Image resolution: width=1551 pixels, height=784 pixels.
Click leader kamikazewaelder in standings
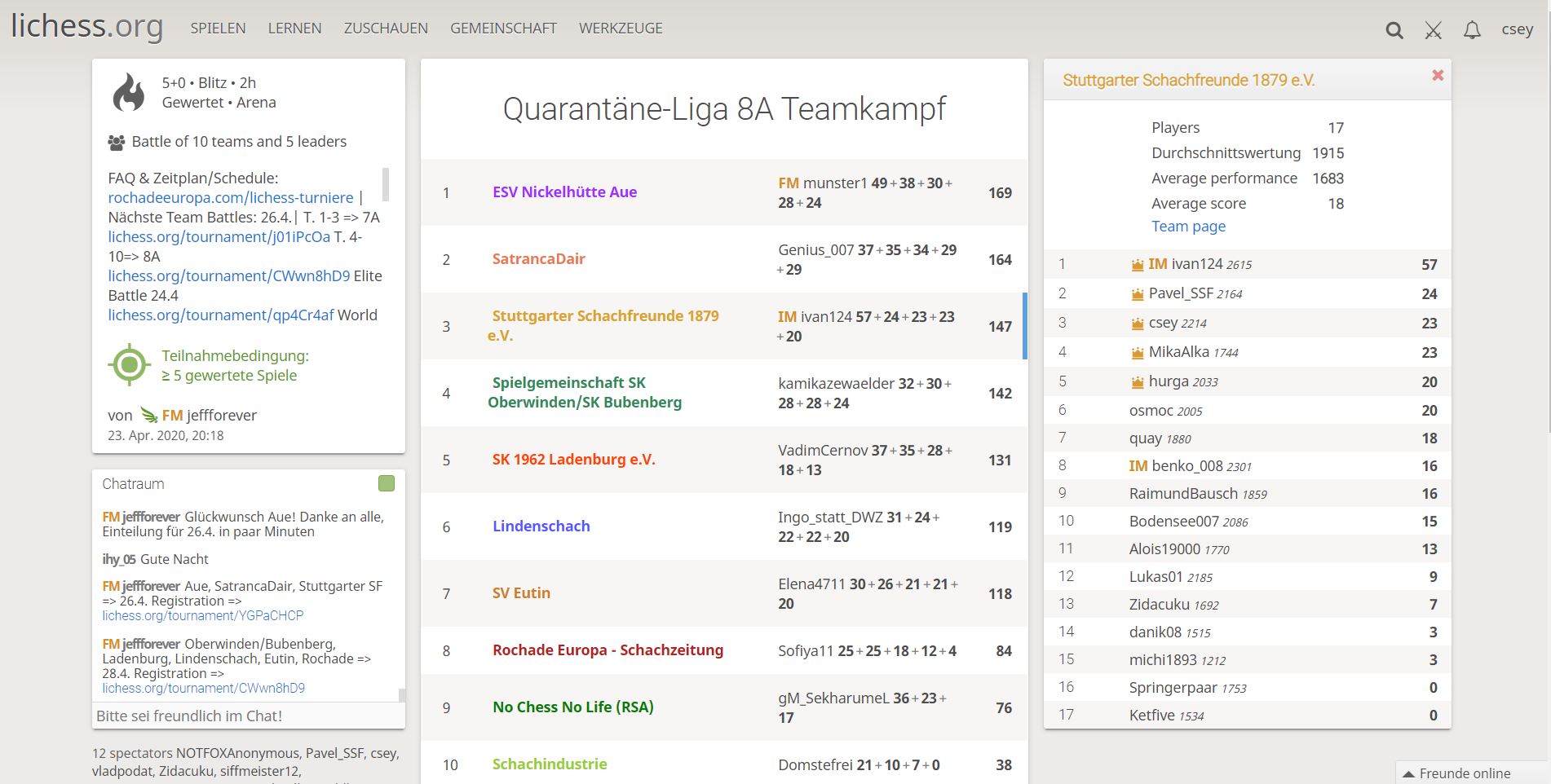[836, 384]
